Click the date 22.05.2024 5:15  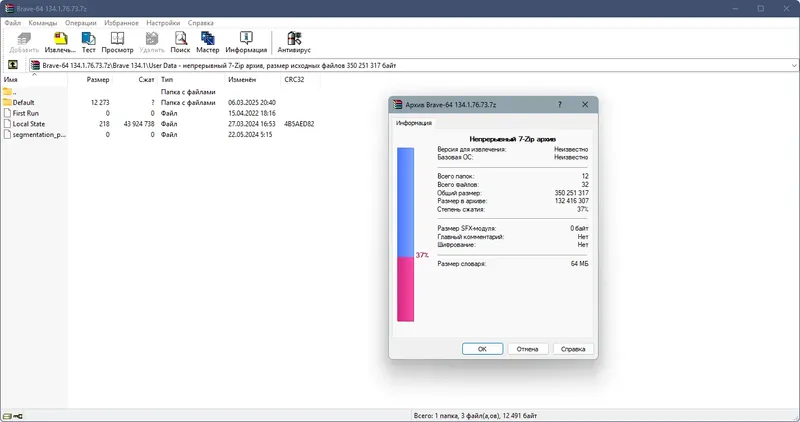[x=250, y=135]
